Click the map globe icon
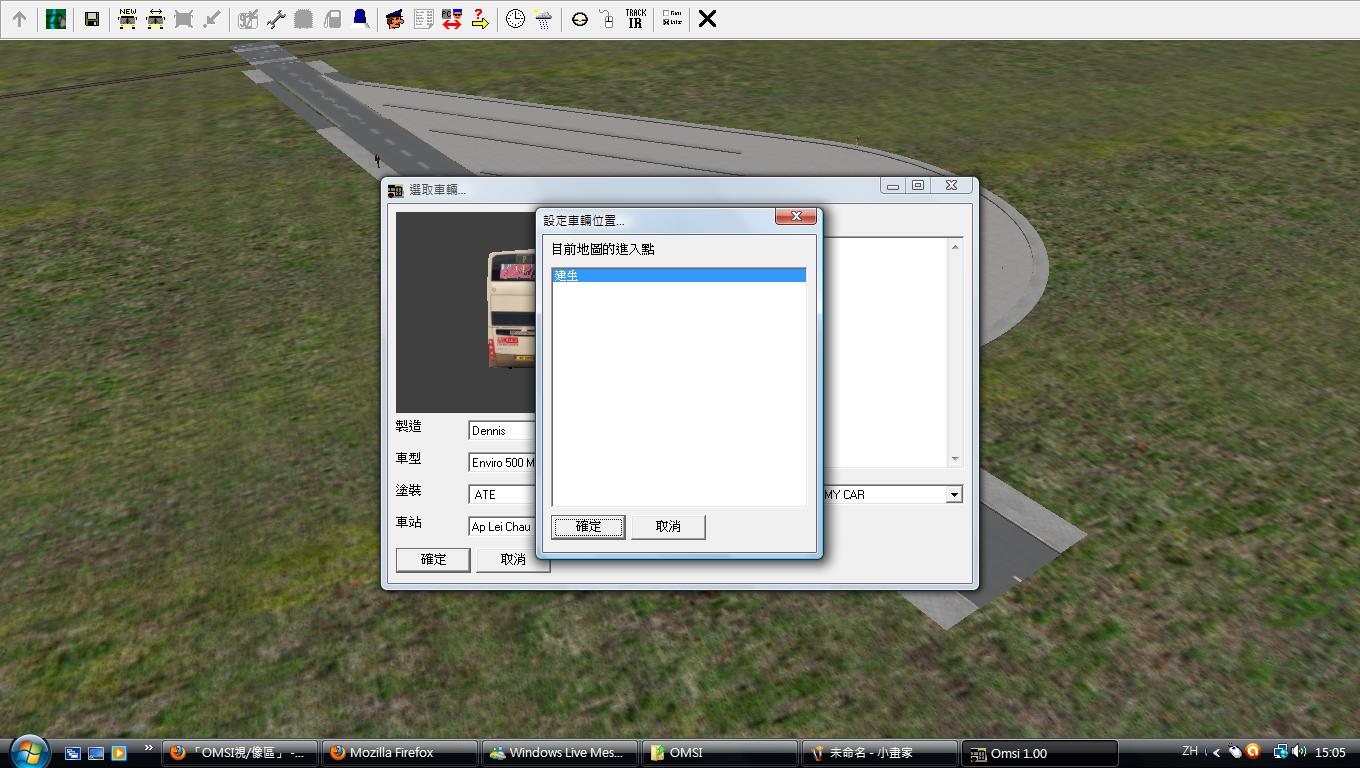The image size is (1360, 768). pyautogui.click(x=56, y=19)
